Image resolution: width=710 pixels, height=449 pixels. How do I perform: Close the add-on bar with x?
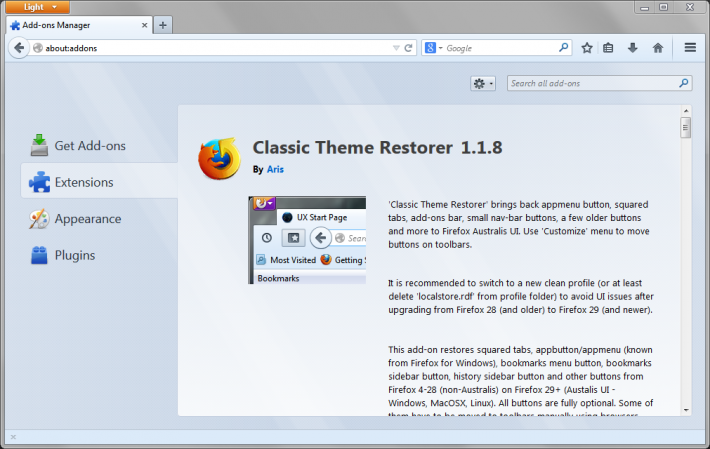coord(13,437)
